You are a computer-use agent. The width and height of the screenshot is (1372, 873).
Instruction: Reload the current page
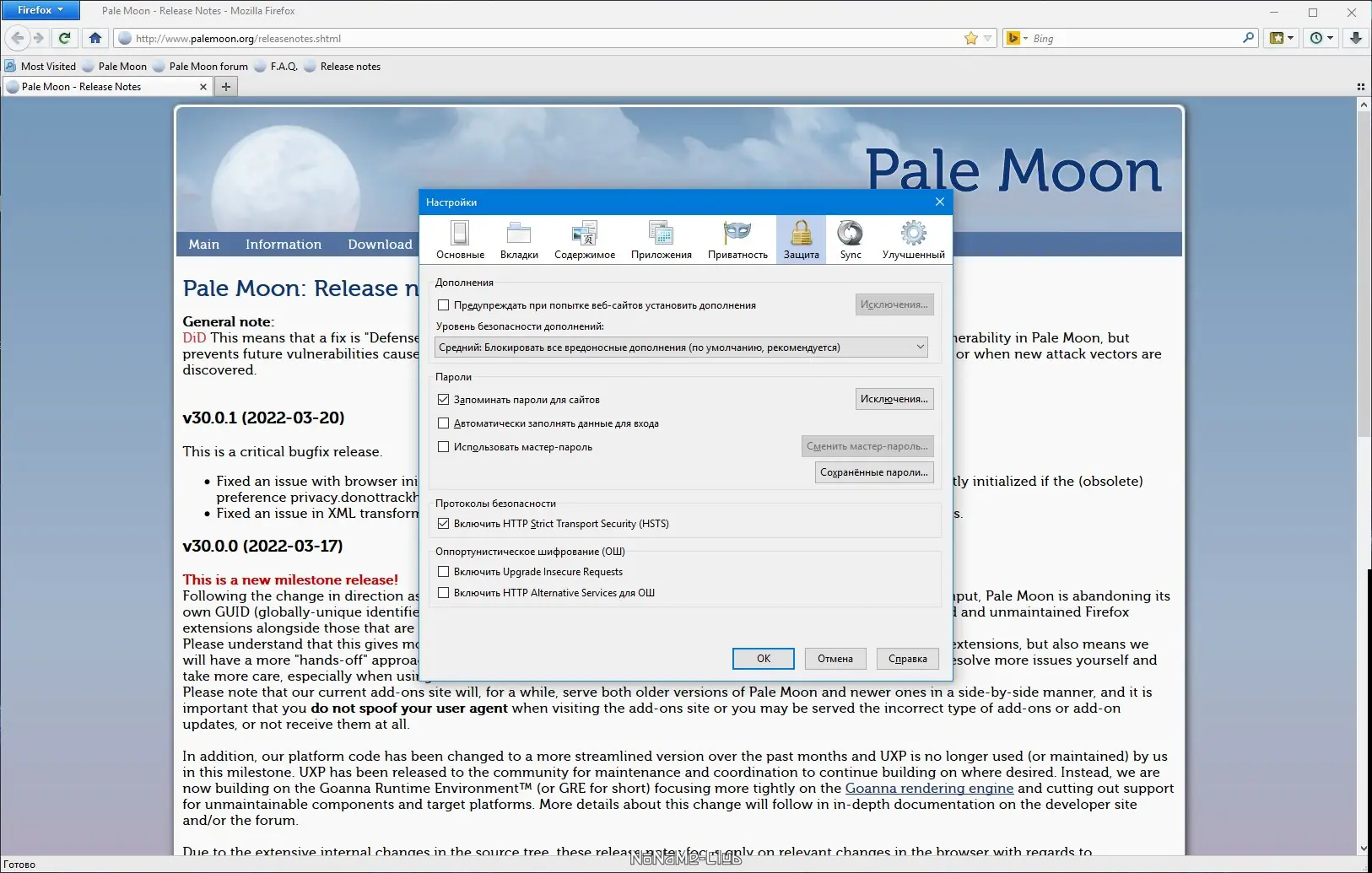pos(65,38)
